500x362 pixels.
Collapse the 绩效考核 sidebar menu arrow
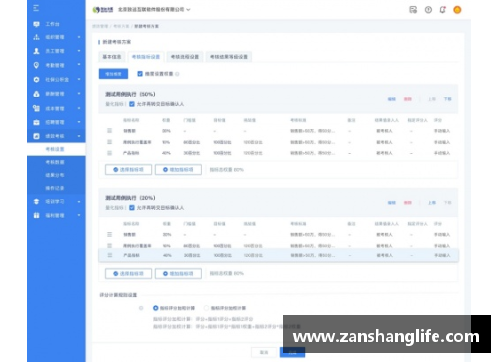[x=79, y=136]
